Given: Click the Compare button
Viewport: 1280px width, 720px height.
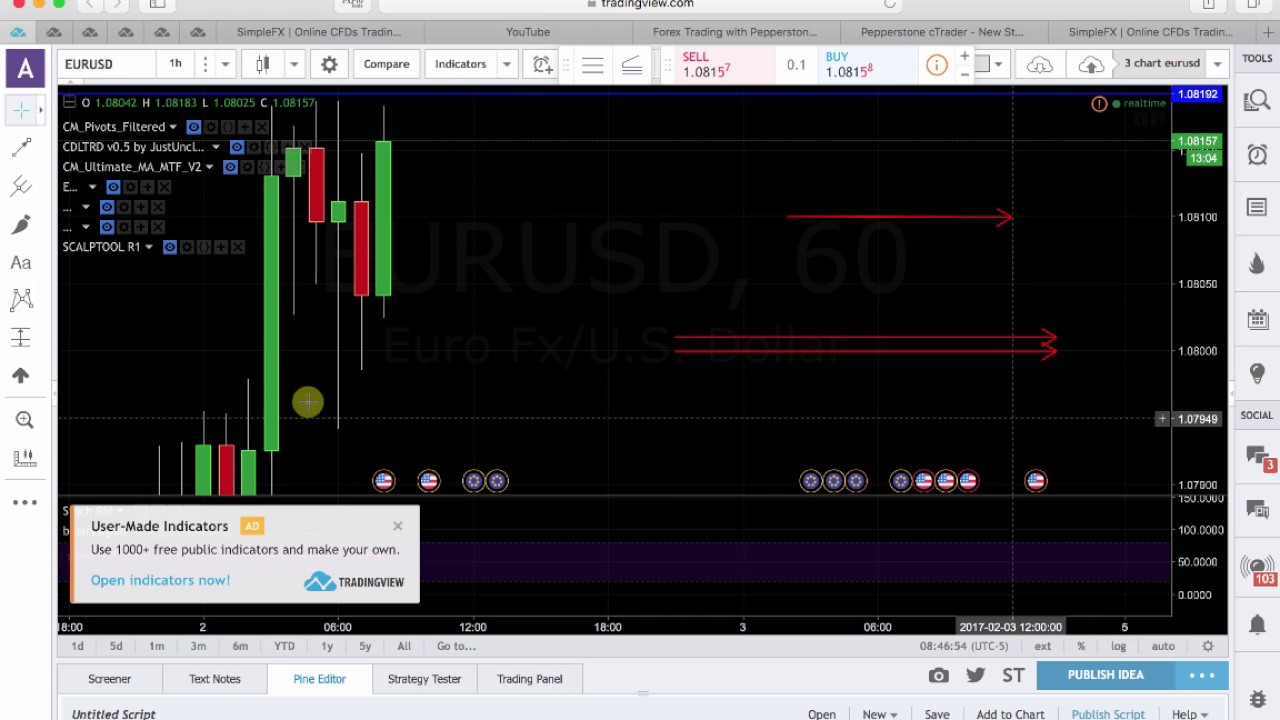Looking at the screenshot, I should (386, 64).
